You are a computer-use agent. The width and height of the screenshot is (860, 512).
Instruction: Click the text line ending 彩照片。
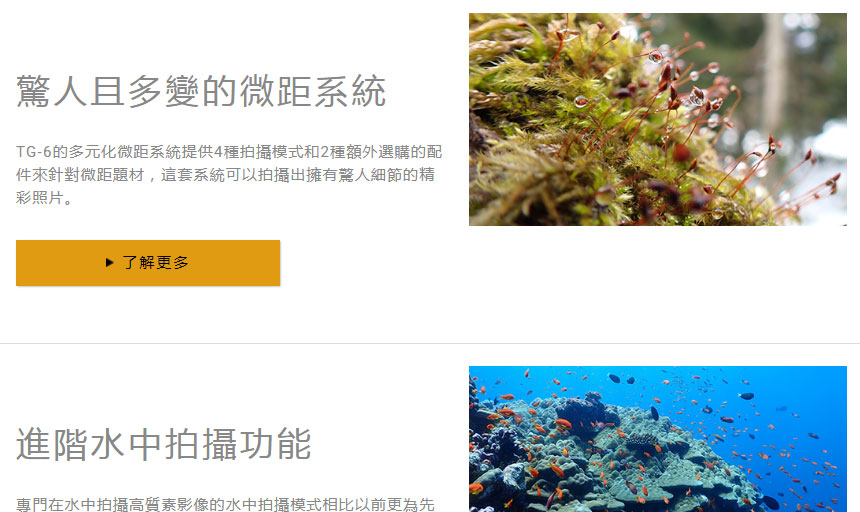point(44,198)
